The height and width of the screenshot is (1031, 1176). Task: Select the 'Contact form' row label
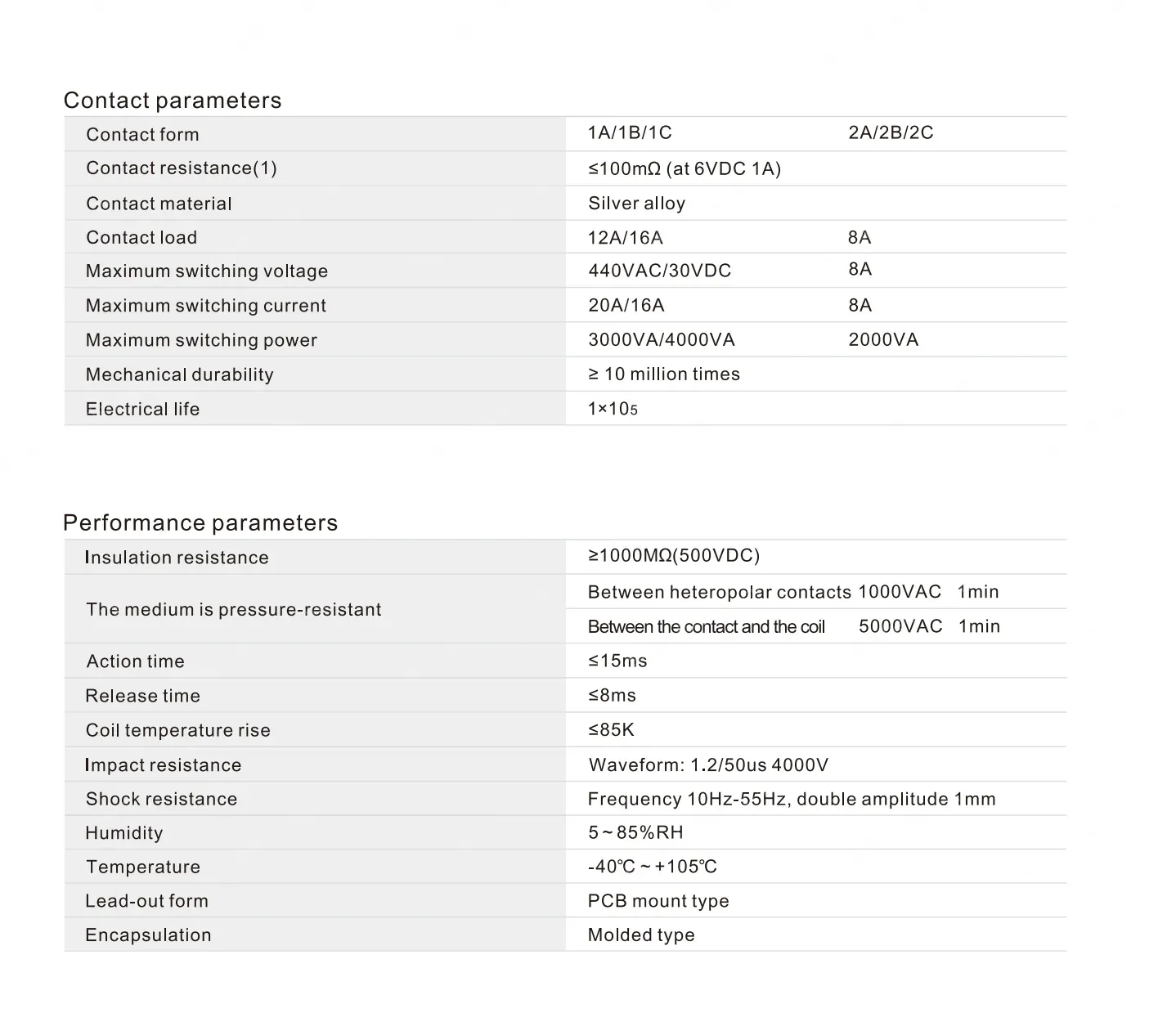[x=142, y=135]
